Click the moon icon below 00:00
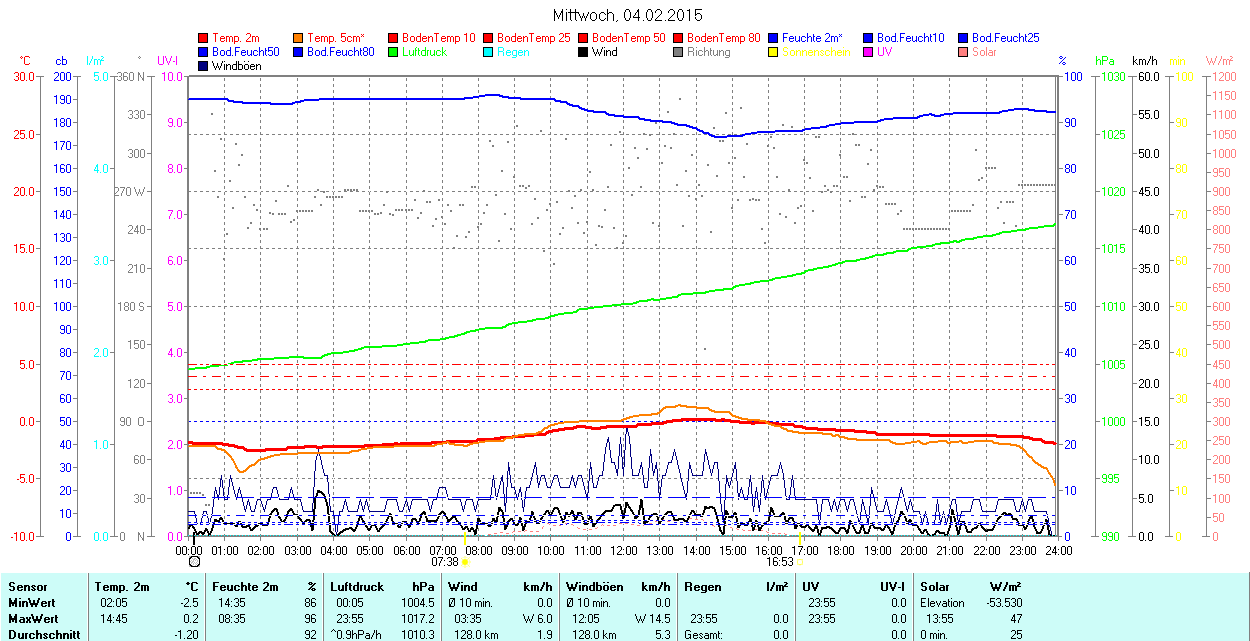Screen dimensions: 1250x641 pos(194,562)
